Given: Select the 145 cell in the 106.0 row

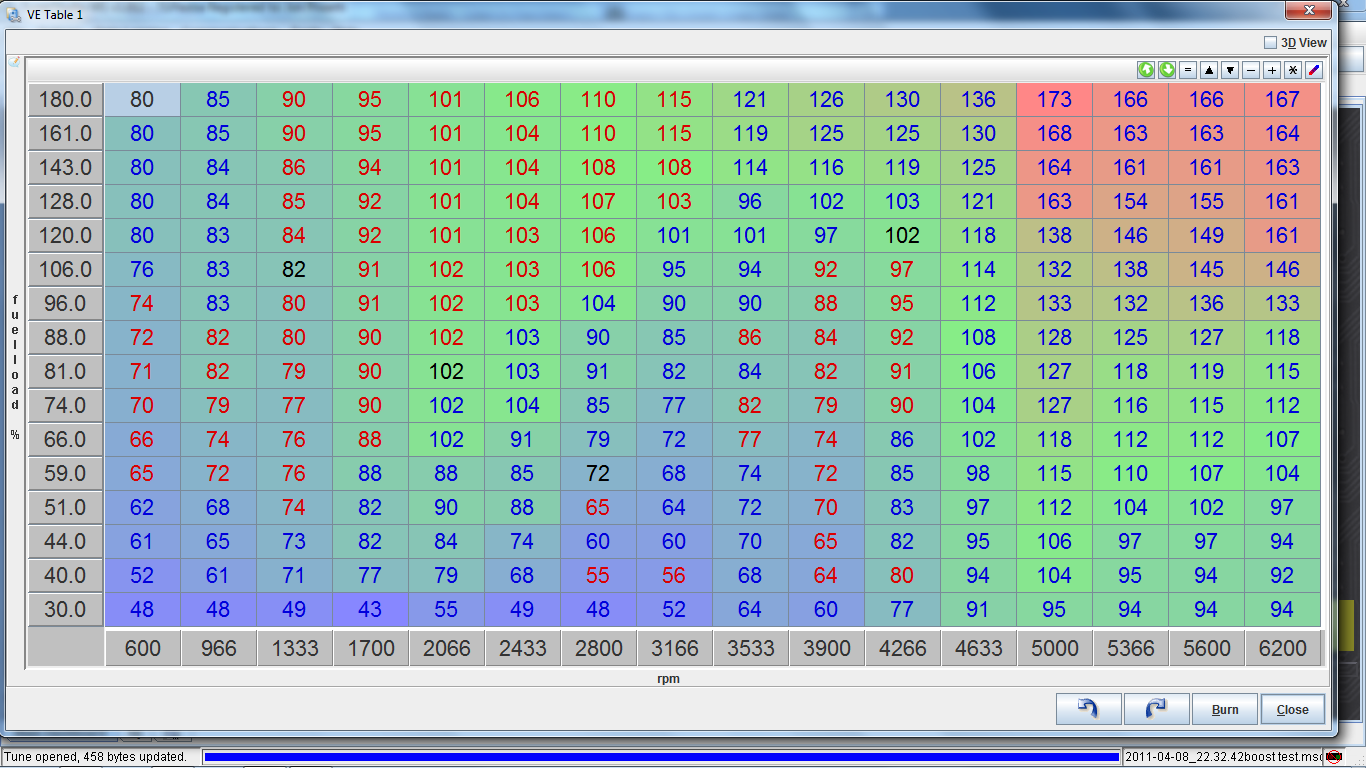Looking at the screenshot, I should coord(1207,269).
